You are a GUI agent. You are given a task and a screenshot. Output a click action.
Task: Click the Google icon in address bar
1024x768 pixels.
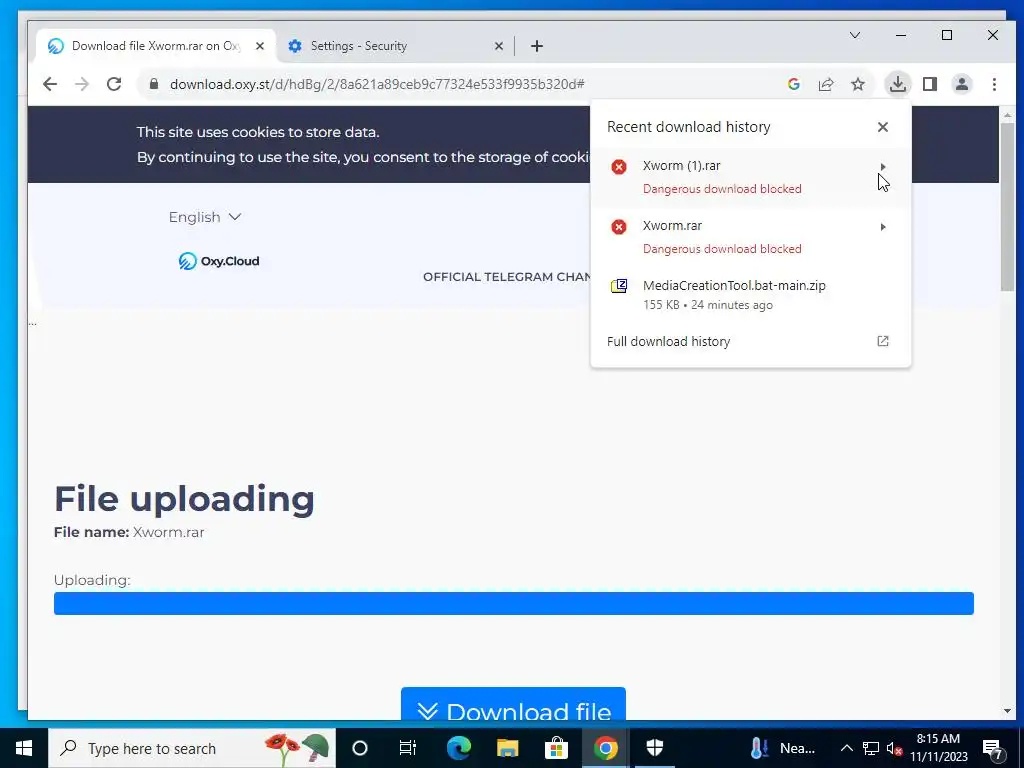793,84
